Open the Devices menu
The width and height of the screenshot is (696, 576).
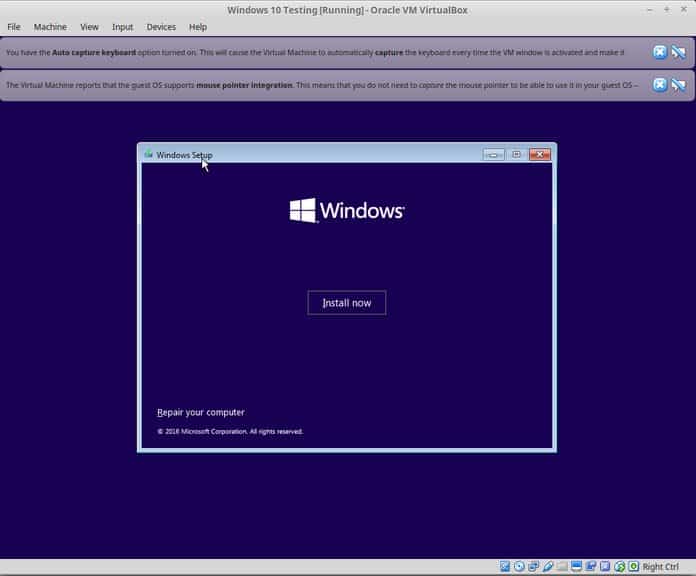click(x=161, y=27)
